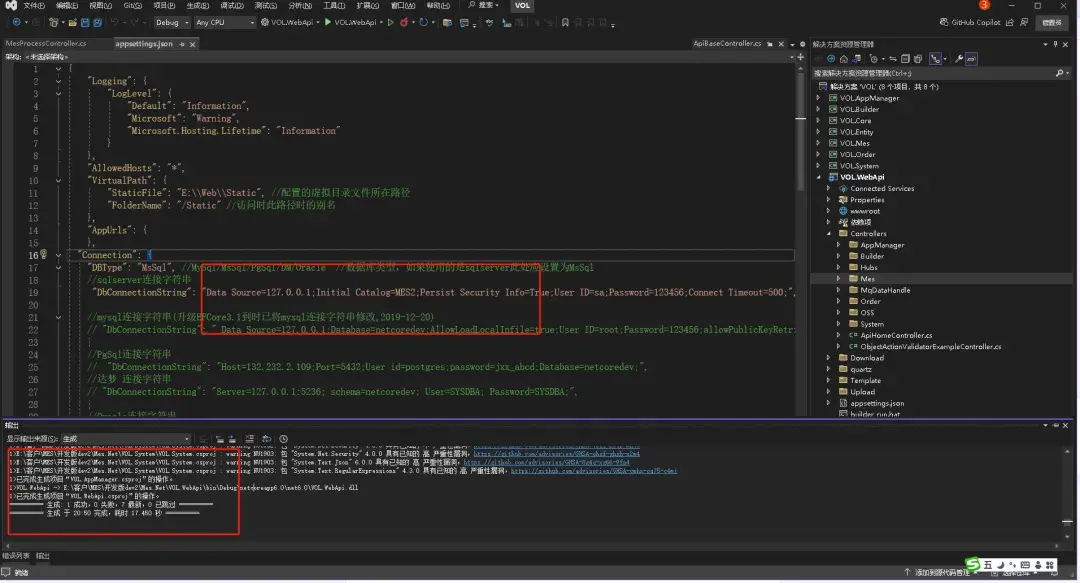This screenshot has width=1080, height=583.
Task: Toggle word wrap in the Output panel
Action: pyautogui.click(x=267, y=440)
